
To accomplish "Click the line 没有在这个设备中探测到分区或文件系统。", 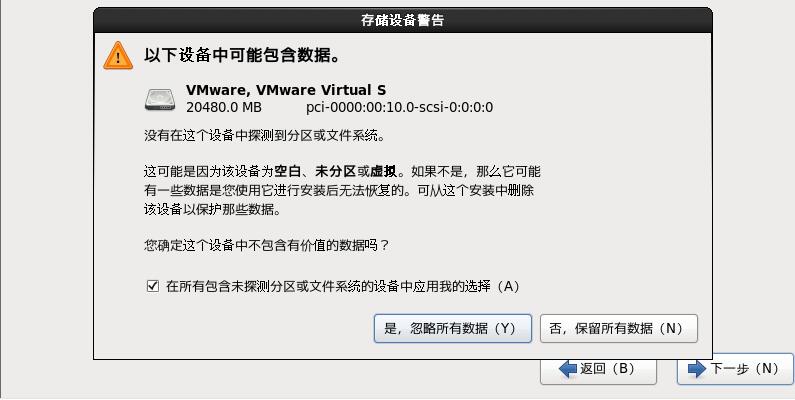I will 265,136.
